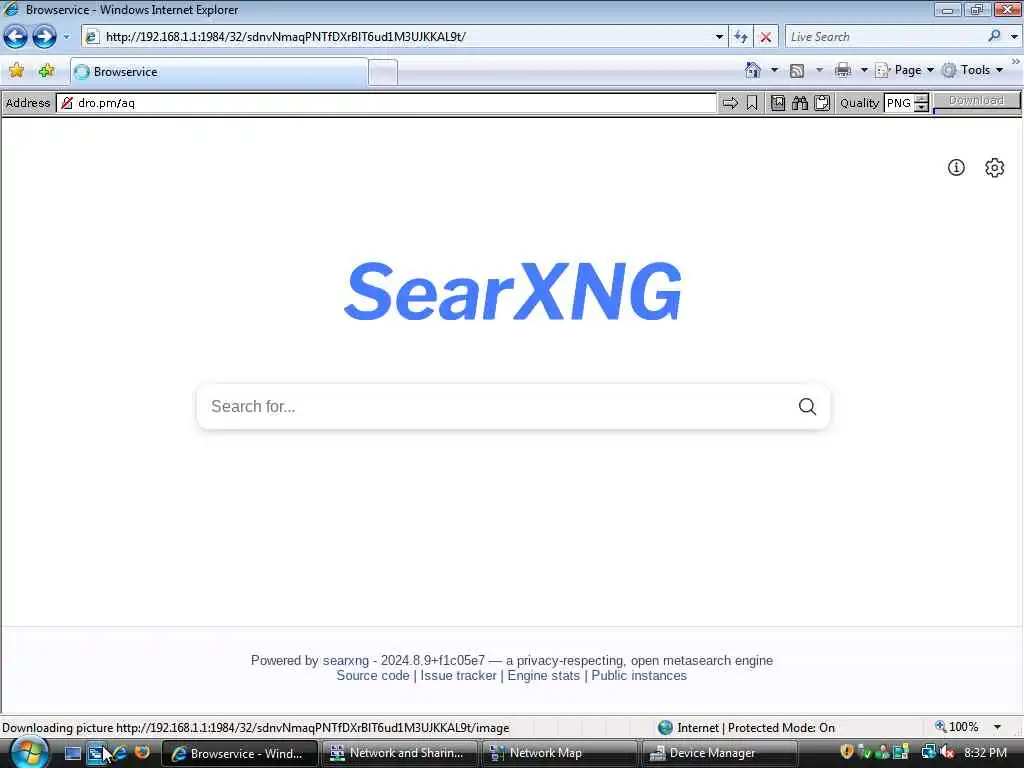The image size is (1024, 768).
Task: Increase Quality with the up stepper
Action: click(921, 98)
